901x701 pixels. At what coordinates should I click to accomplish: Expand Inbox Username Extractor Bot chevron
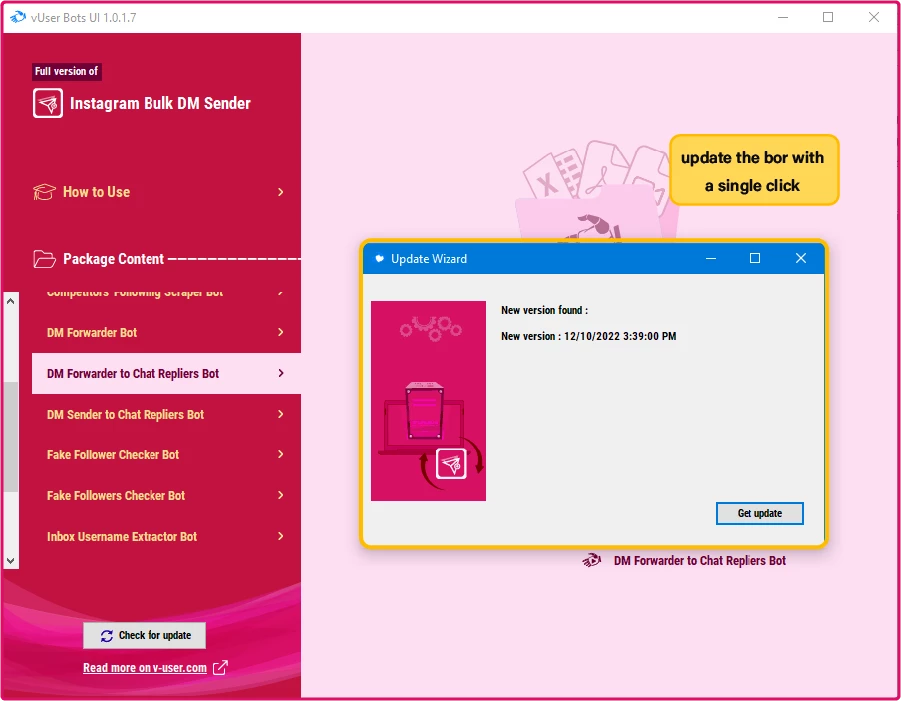280,536
